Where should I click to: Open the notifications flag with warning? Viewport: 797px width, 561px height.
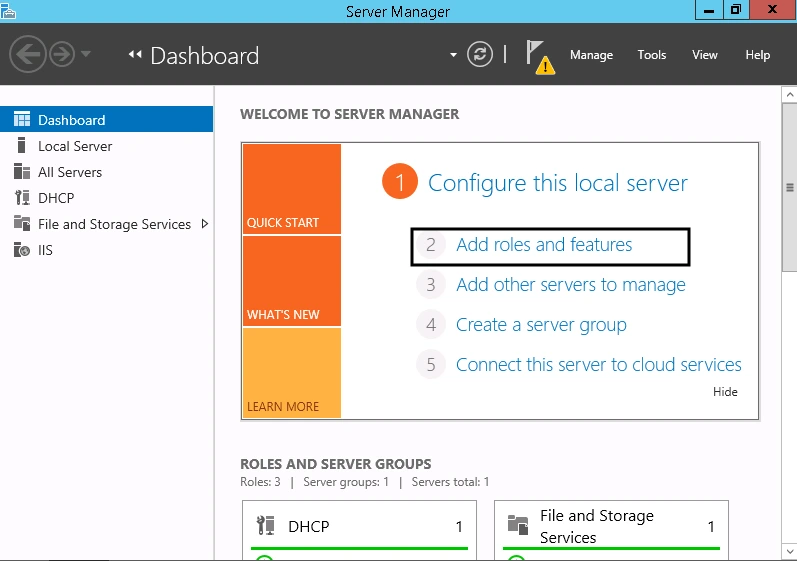[x=540, y=57]
